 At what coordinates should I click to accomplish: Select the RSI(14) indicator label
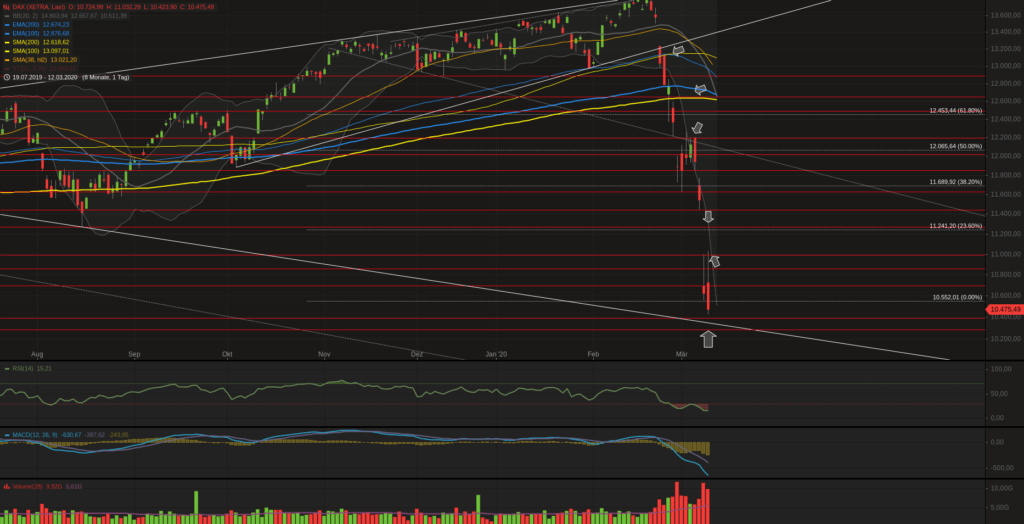click(23, 368)
